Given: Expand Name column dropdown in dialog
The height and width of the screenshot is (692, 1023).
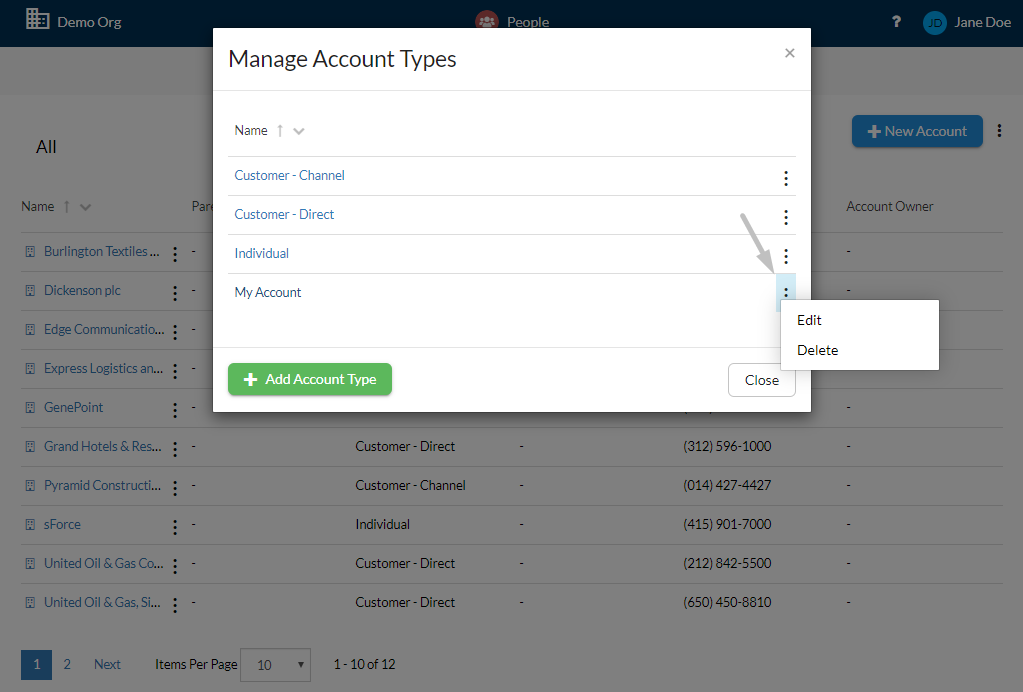Looking at the screenshot, I should [299, 131].
